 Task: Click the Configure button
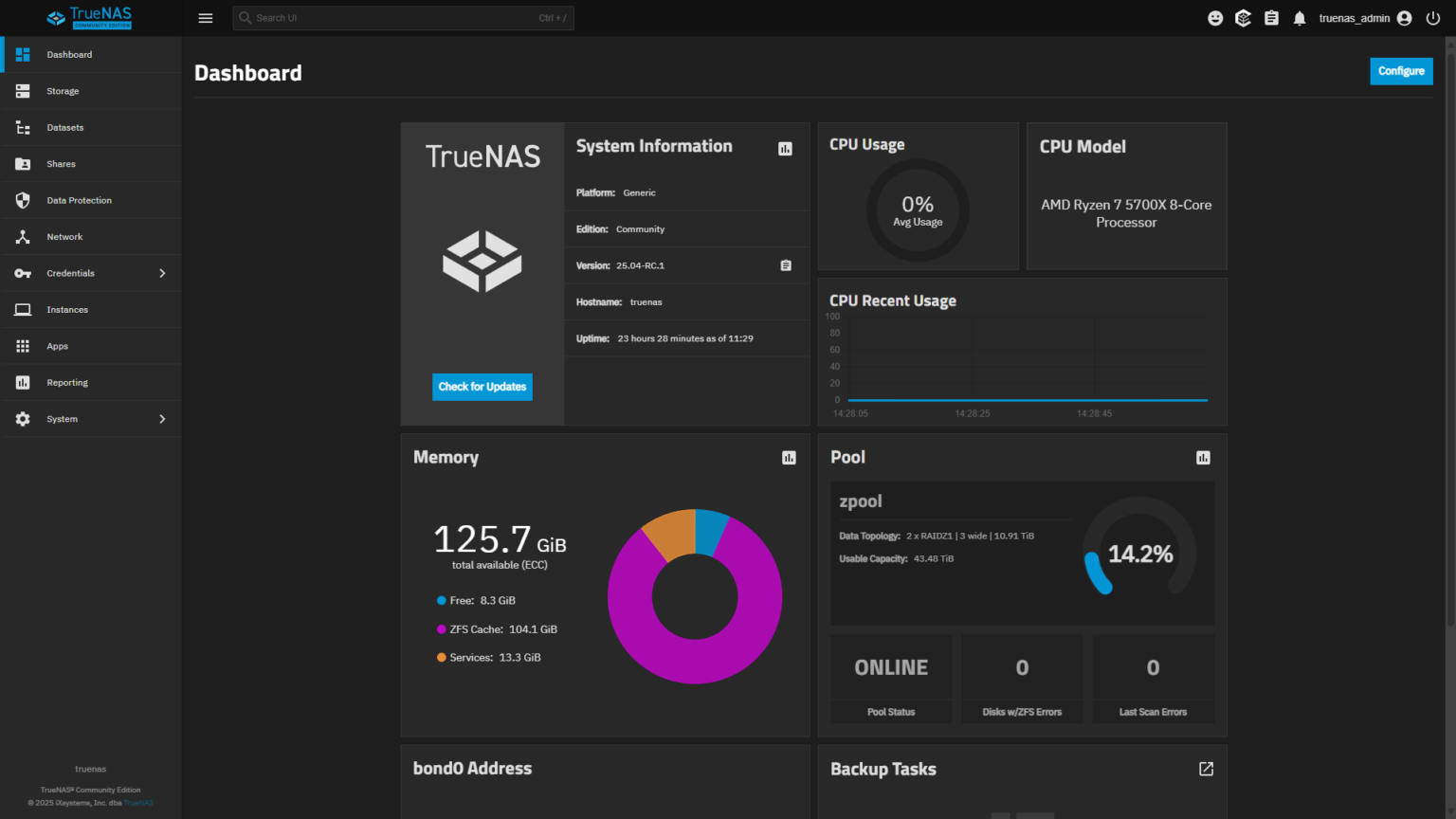[1401, 71]
